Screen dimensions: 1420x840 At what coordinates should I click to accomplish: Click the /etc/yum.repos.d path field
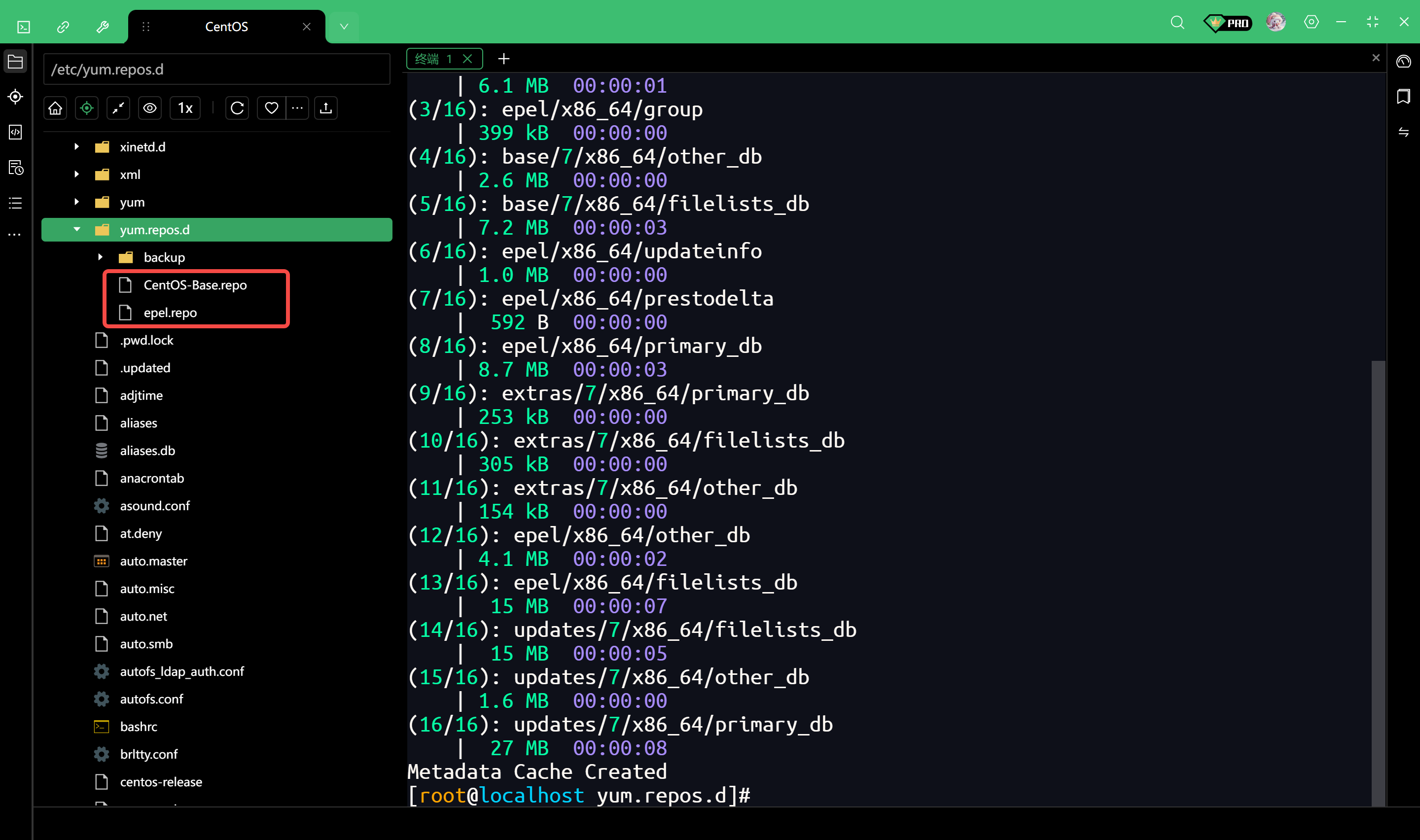click(216, 70)
